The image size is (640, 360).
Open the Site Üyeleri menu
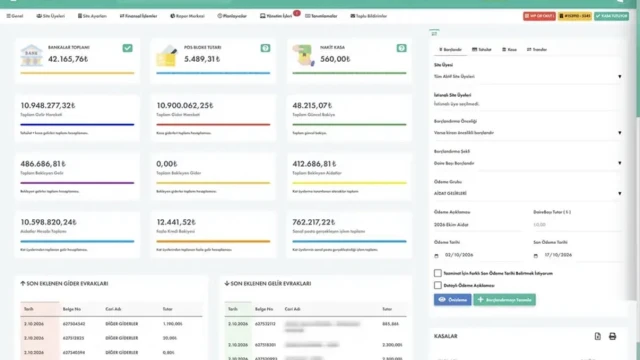[51, 16]
